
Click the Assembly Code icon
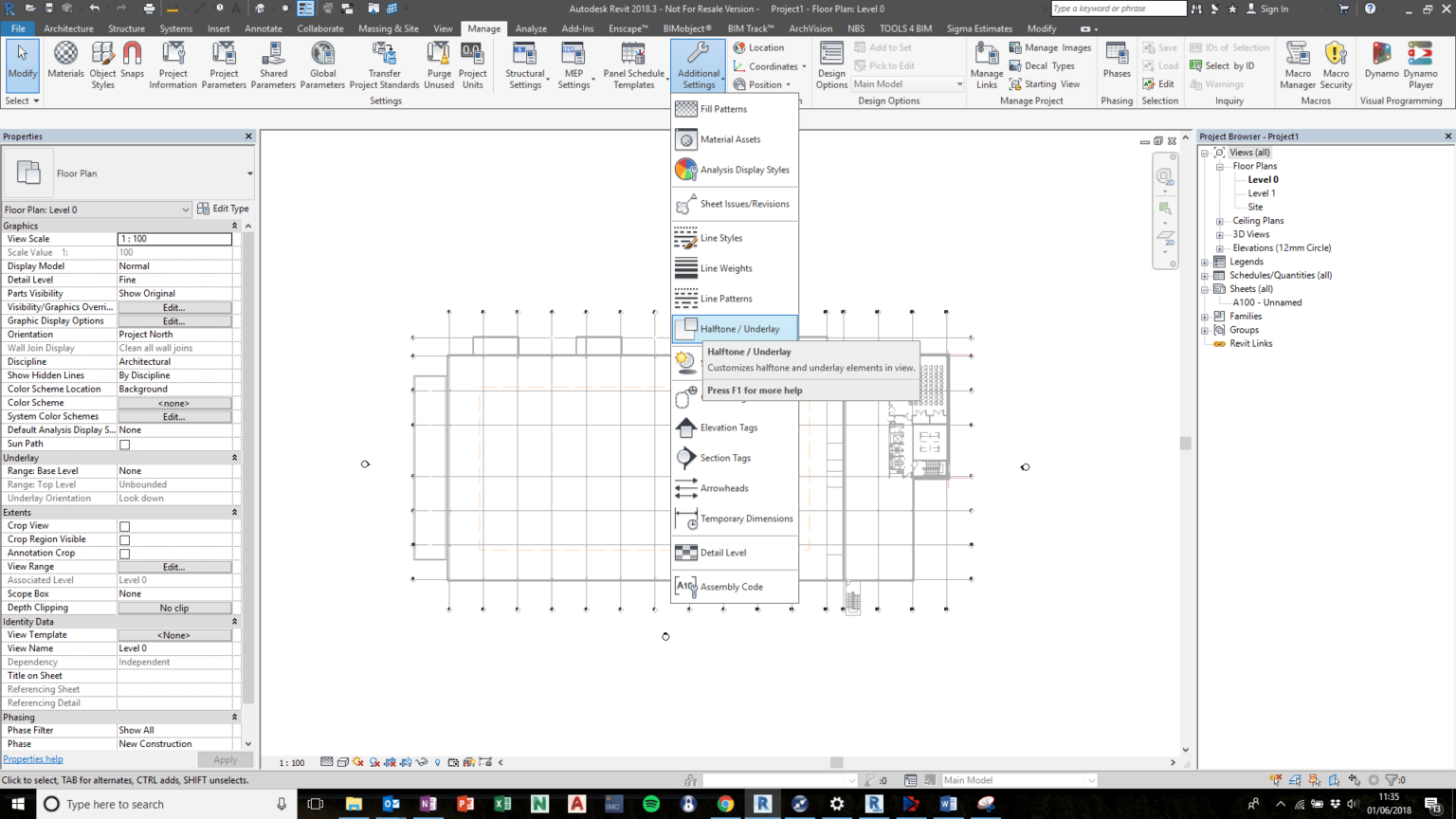(686, 587)
